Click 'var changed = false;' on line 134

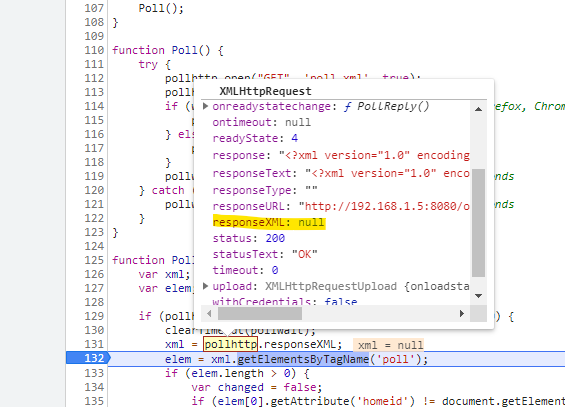pyautogui.click(x=257, y=387)
